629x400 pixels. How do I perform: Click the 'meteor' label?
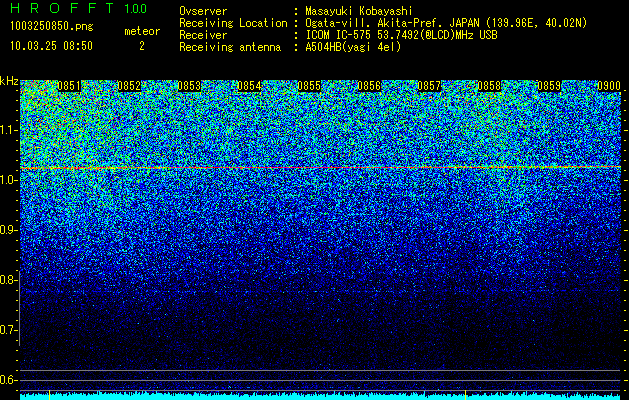(142, 31)
